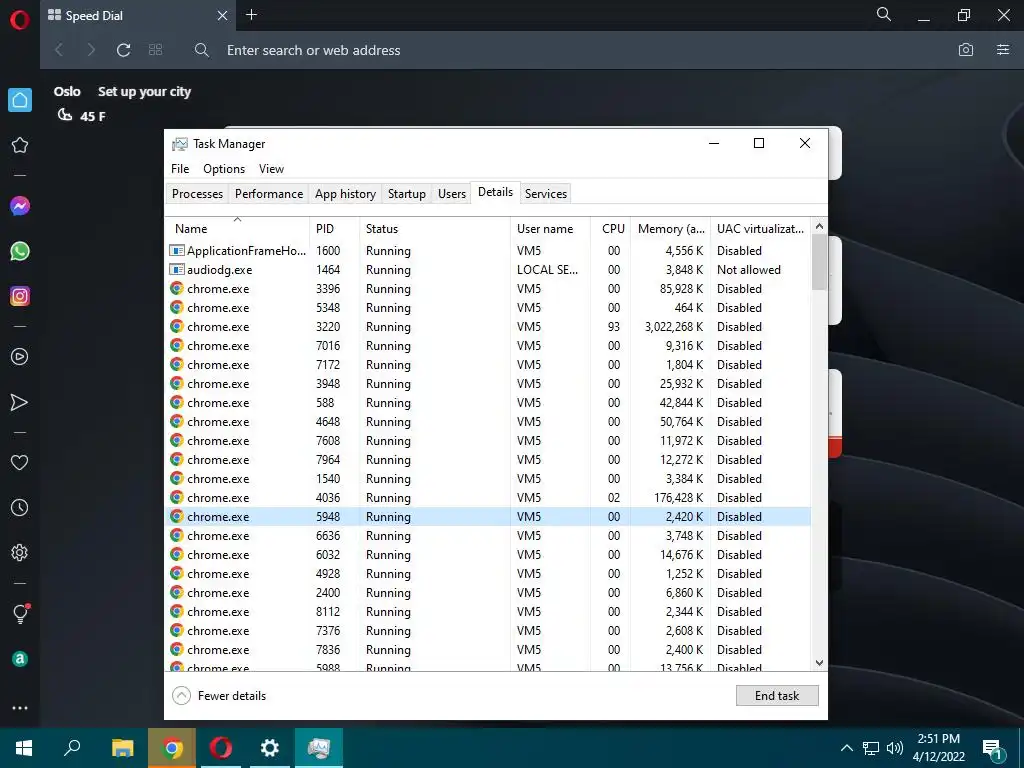Sort by the Status column header
Viewport: 1024px width, 768px height.
point(435,229)
